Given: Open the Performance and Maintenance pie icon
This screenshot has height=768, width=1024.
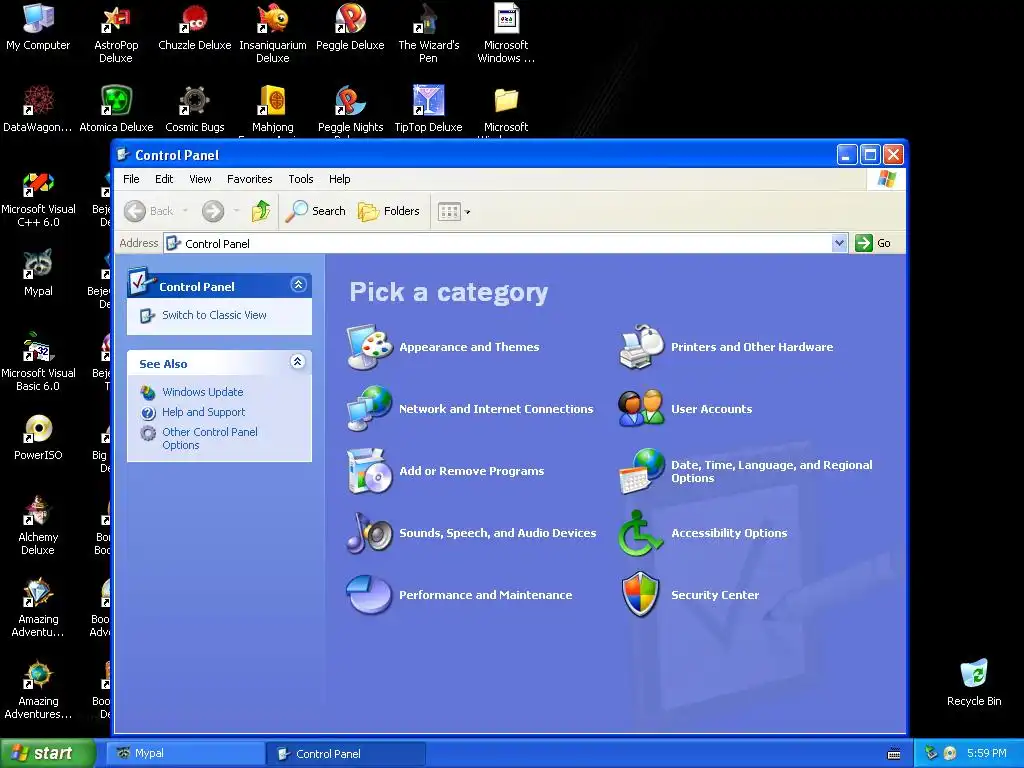Looking at the screenshot, I should [370, 594].
